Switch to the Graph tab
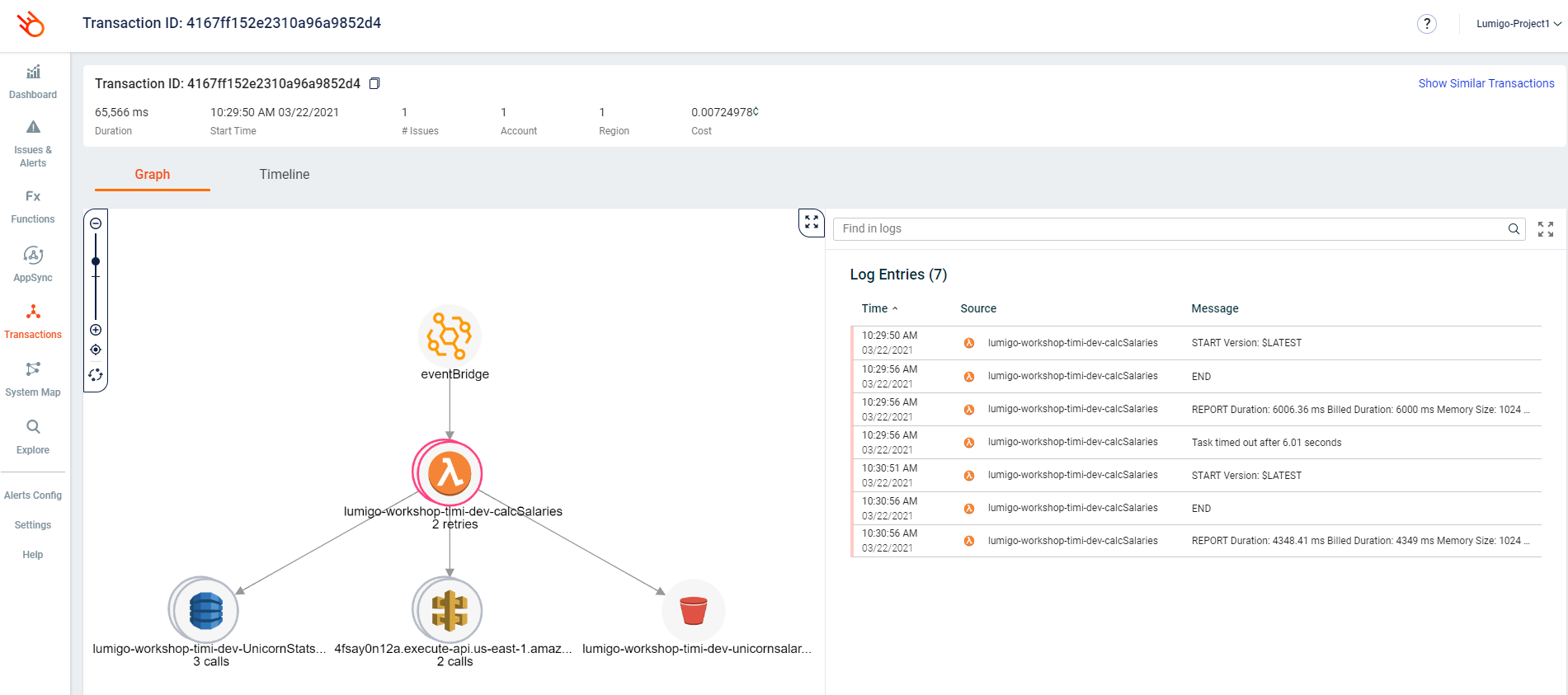Viewport: 1568px width, 695px height. [x=153, y=175]
